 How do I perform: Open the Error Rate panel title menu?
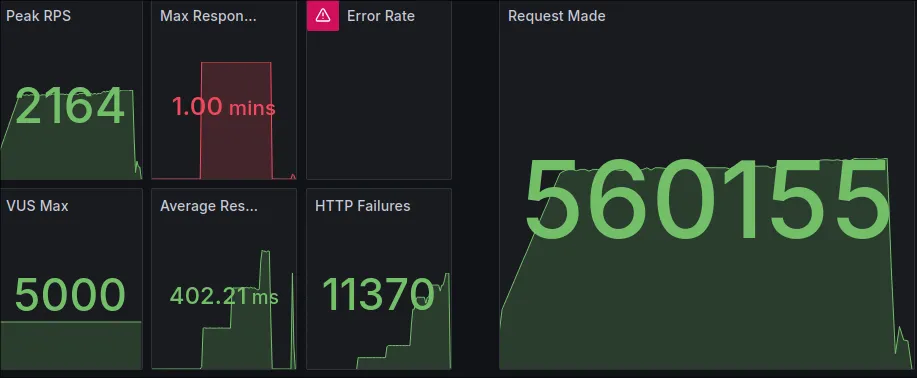coord(381,16)
